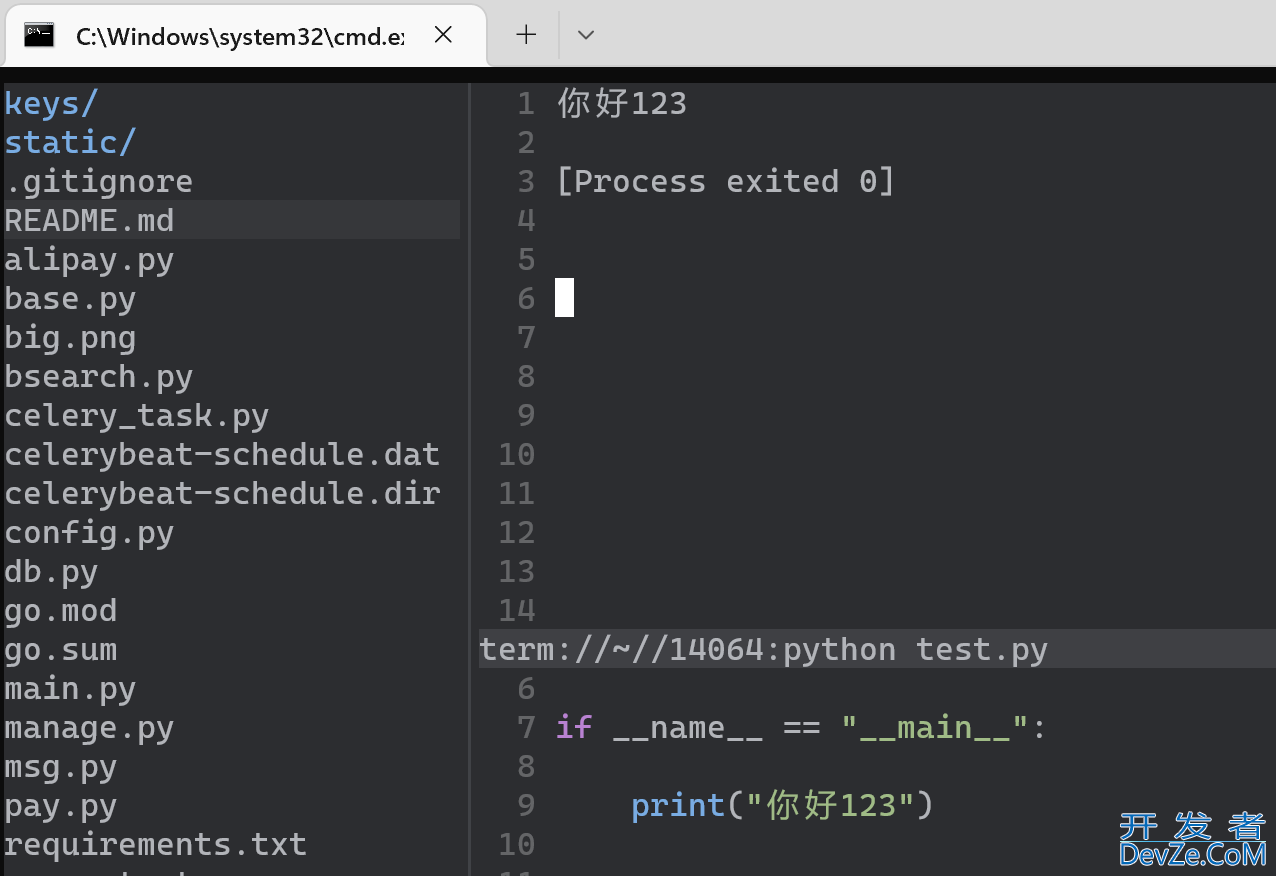Click the if __name__ == "__main__" line

pyautogui.click(x=801, y=727)
